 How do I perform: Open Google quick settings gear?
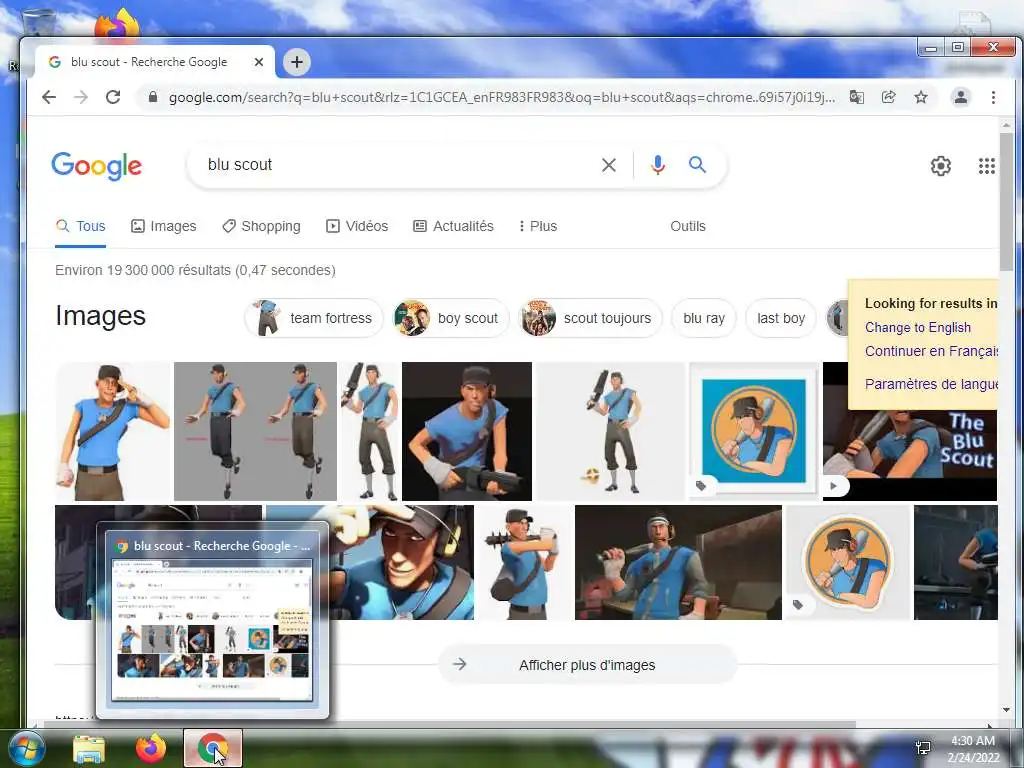(x=940, y=166)
